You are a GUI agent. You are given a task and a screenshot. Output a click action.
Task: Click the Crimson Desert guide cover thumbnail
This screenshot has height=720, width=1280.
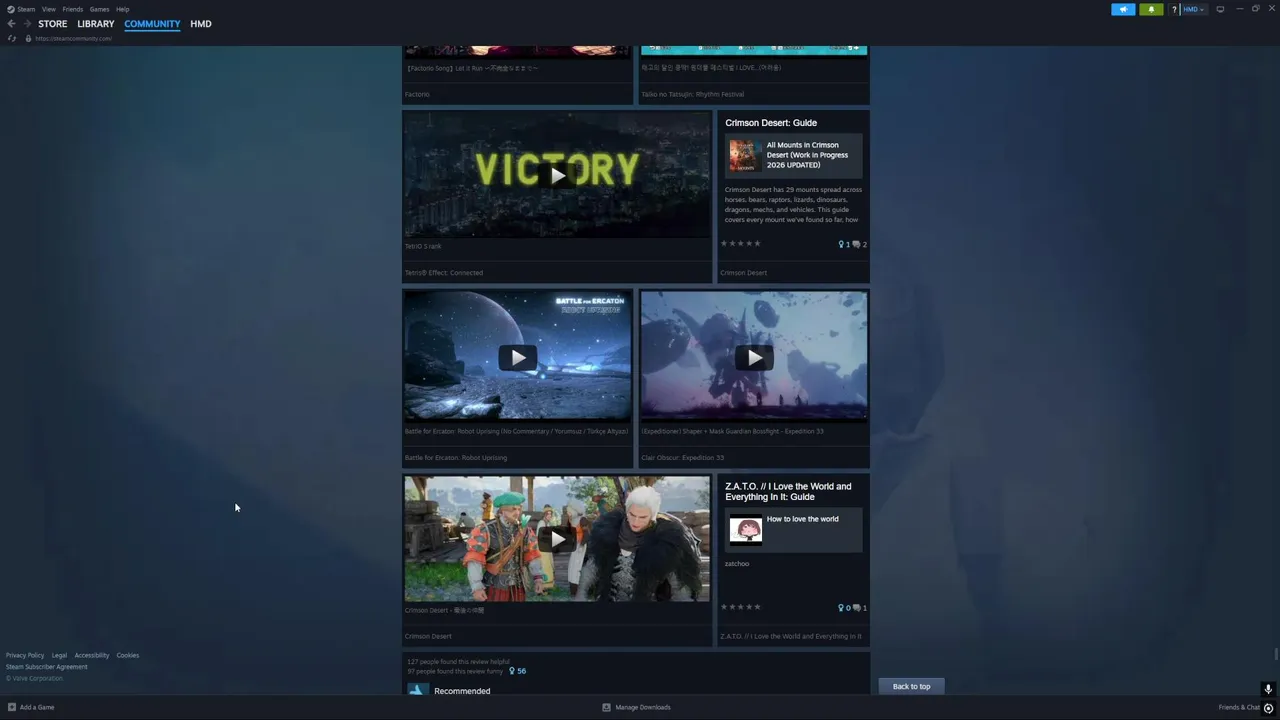click(x=744, y=155)
